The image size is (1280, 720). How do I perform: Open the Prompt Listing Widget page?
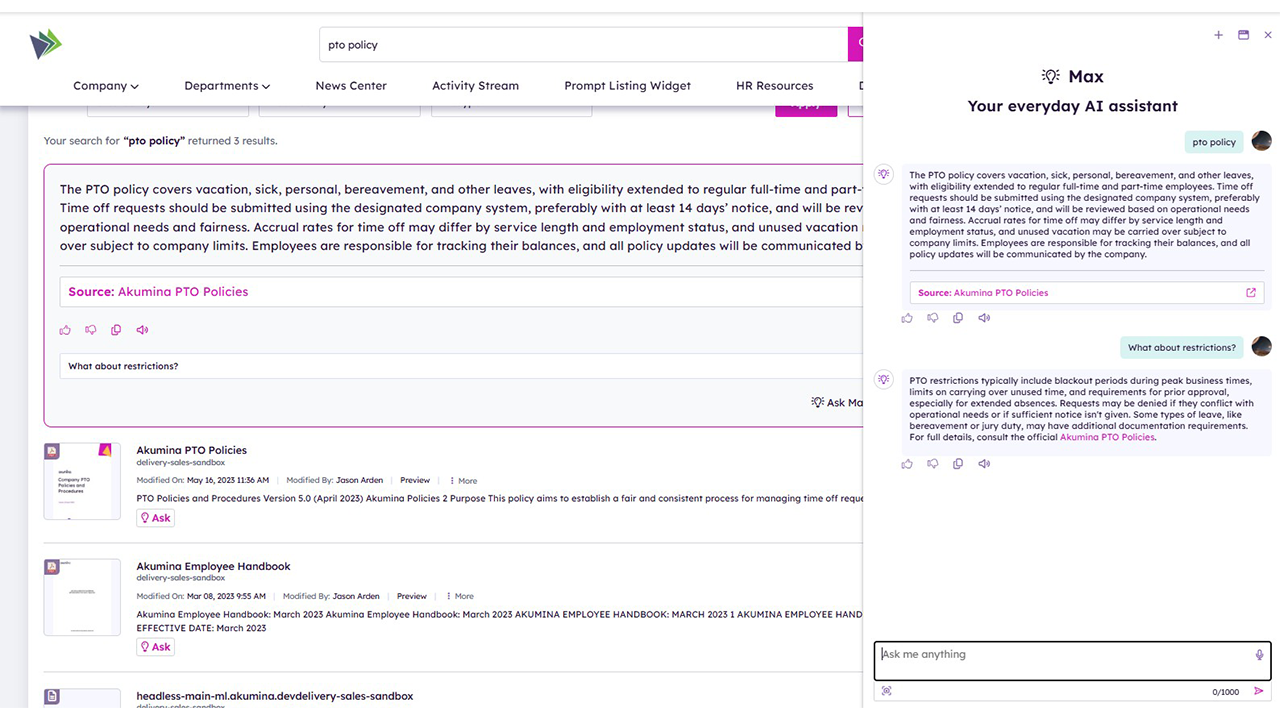coord(627,86)
